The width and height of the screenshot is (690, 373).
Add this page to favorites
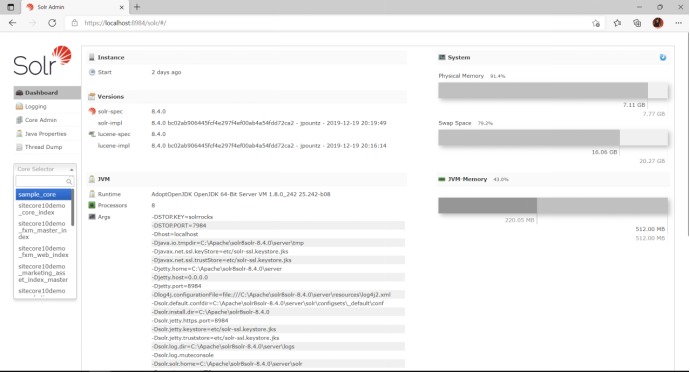pyautogui.click(x=596, y=23)
